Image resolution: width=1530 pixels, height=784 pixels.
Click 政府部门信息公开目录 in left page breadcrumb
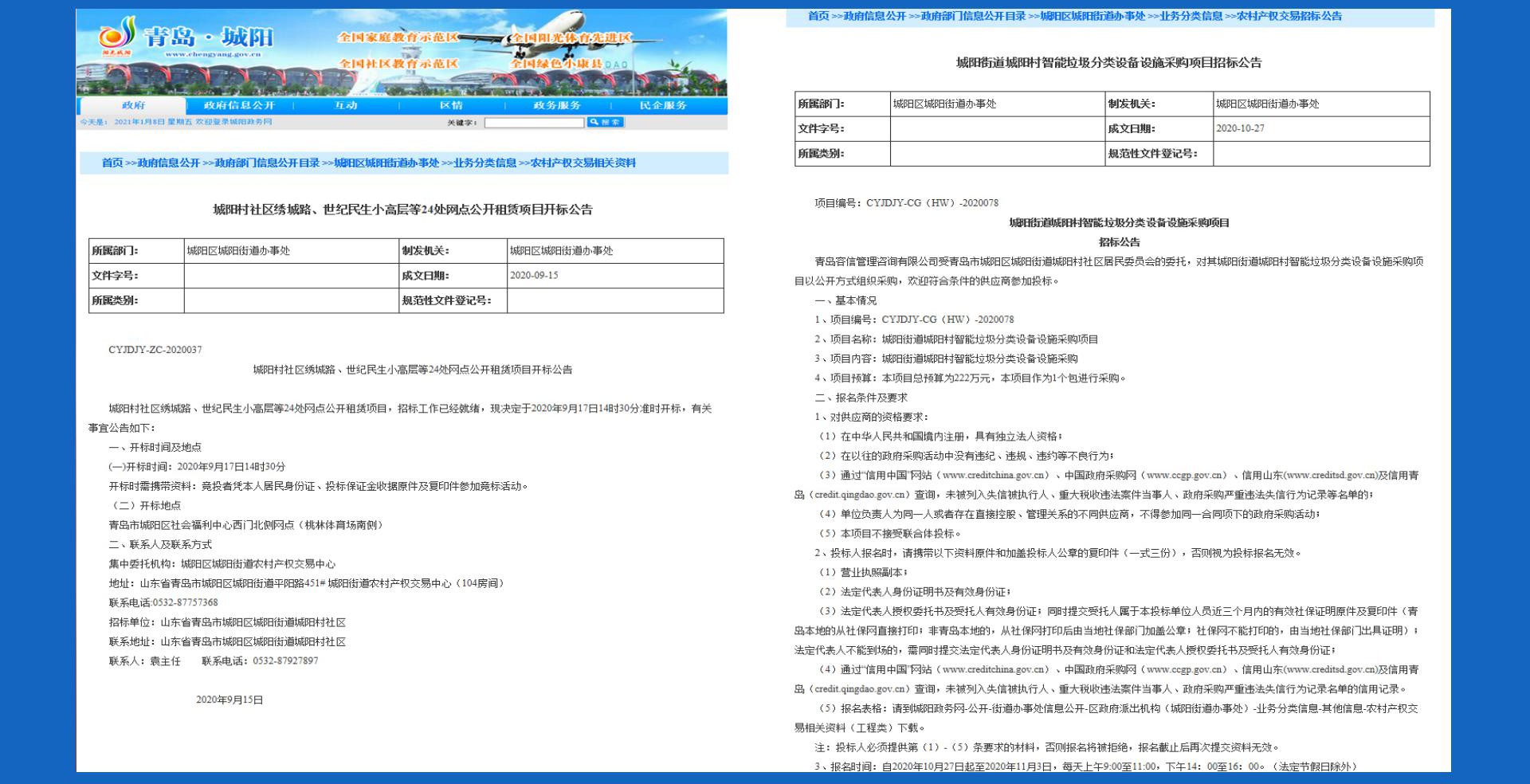coord(267,163)
